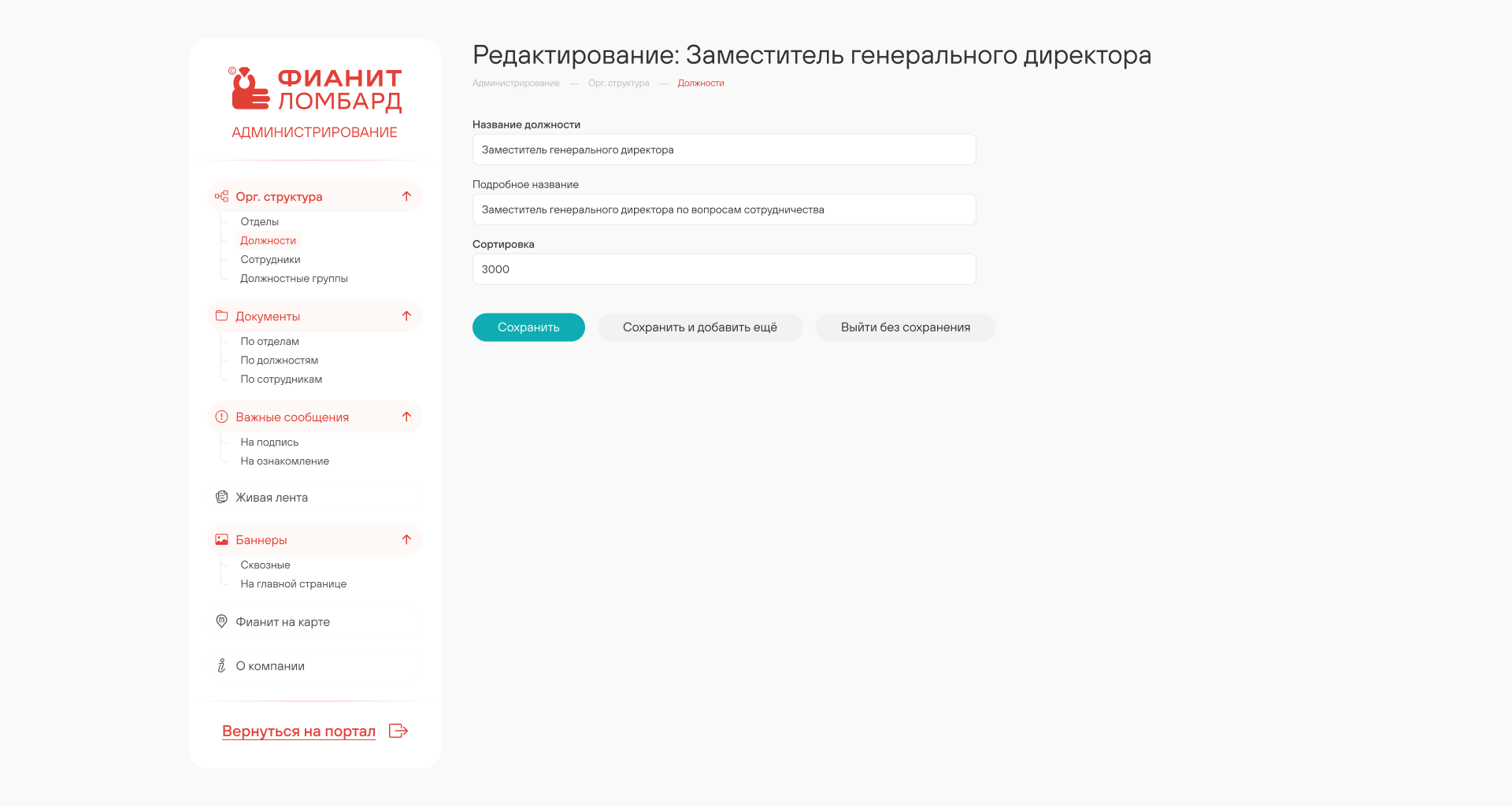Follow the Вернуться на портал link
Image resolution: width=1512 pixels, height=807 pixels.
point(298,731)
